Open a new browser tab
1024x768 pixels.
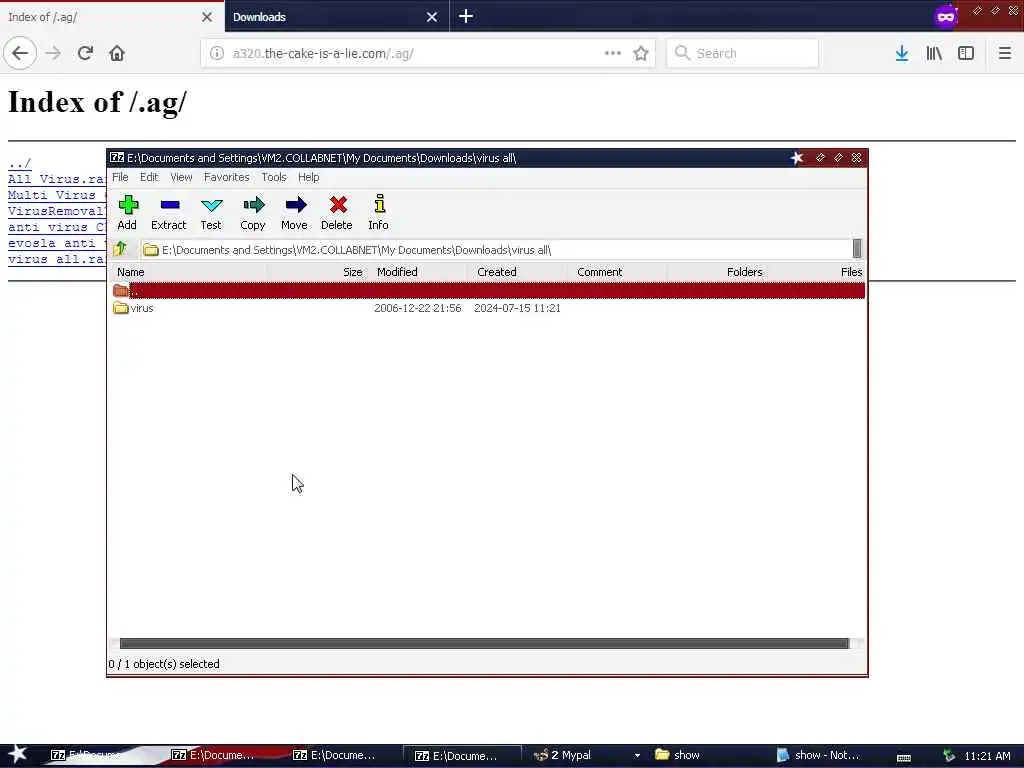[466, 16]
